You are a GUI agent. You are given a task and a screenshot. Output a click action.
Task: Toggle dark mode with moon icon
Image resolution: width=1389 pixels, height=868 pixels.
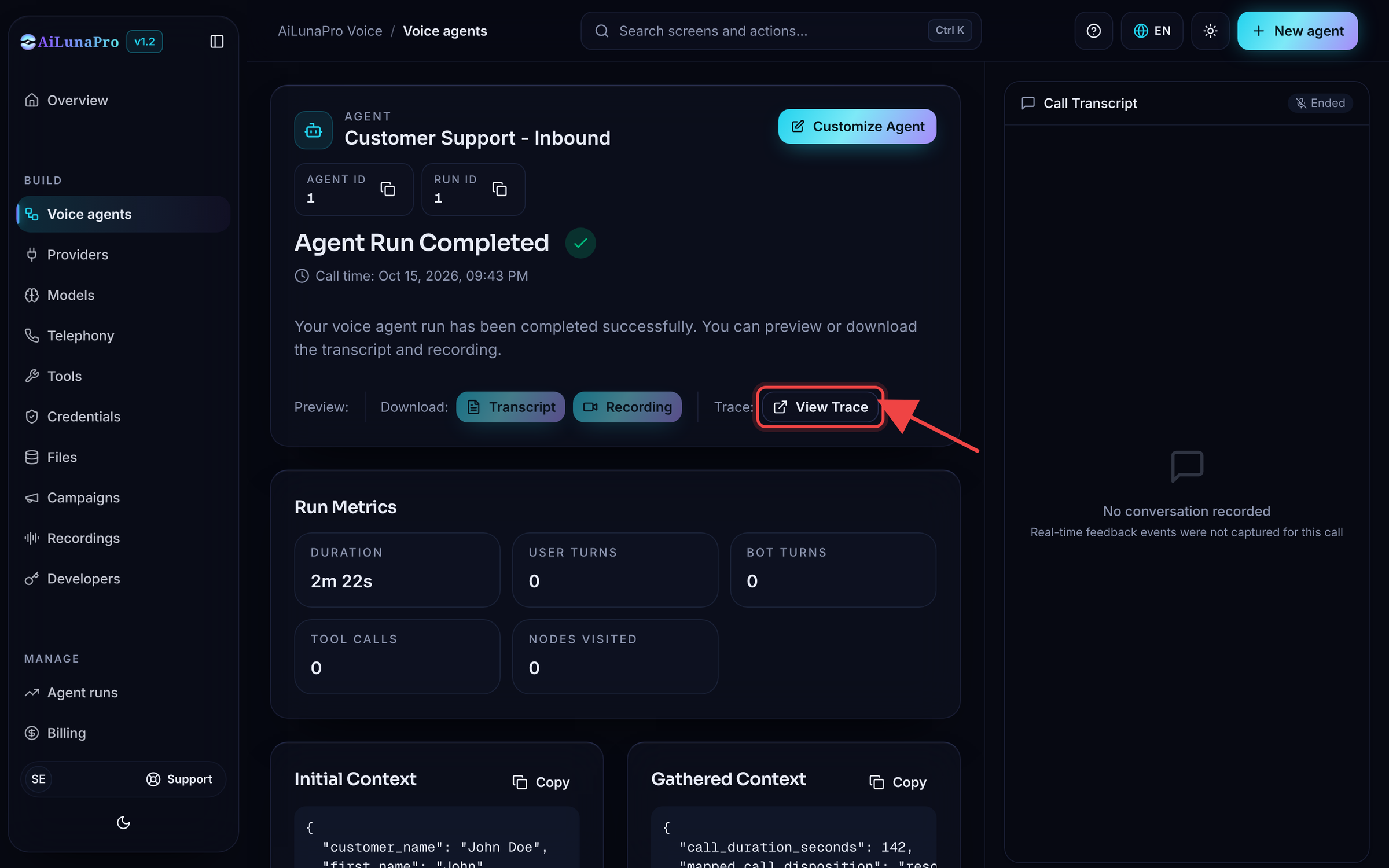coord(123,822)
